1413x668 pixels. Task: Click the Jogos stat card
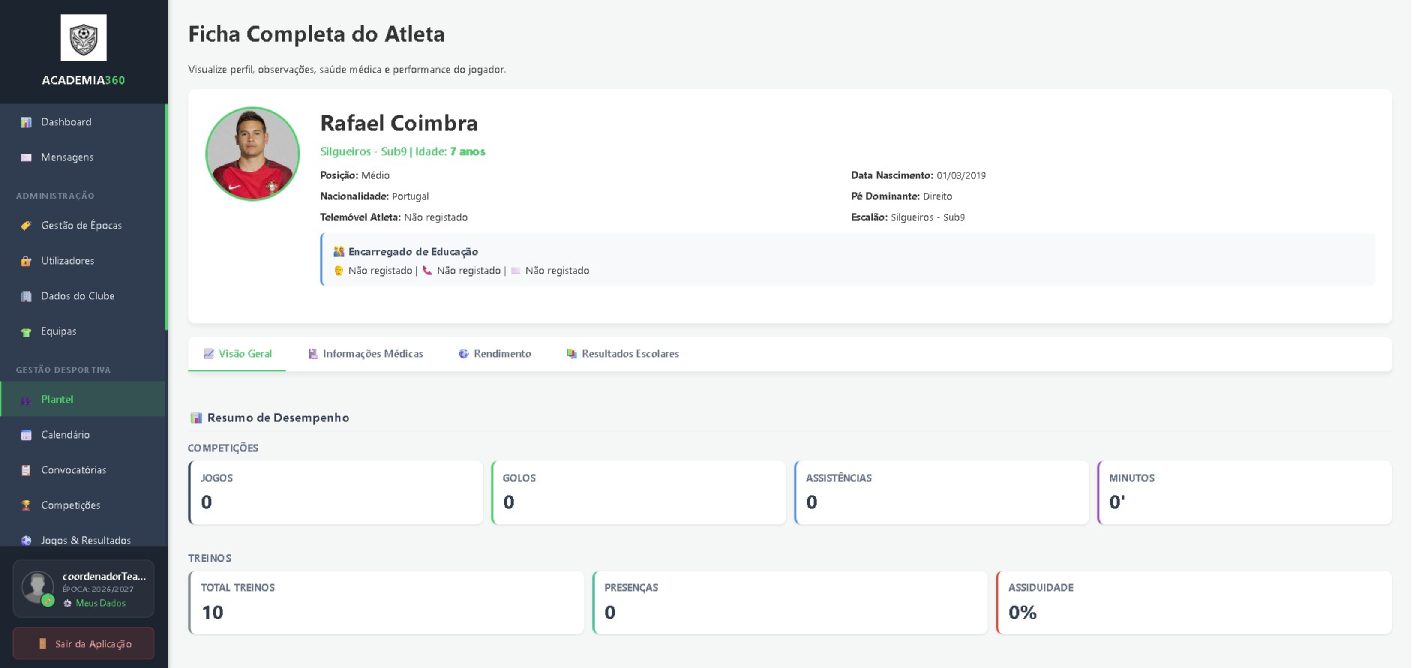click(x=336, y=492)
